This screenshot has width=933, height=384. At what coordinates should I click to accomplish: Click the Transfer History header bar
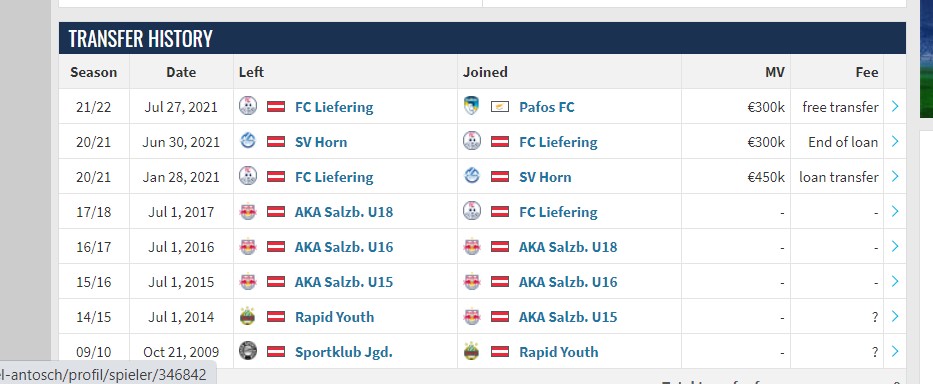tap(482, 38)
